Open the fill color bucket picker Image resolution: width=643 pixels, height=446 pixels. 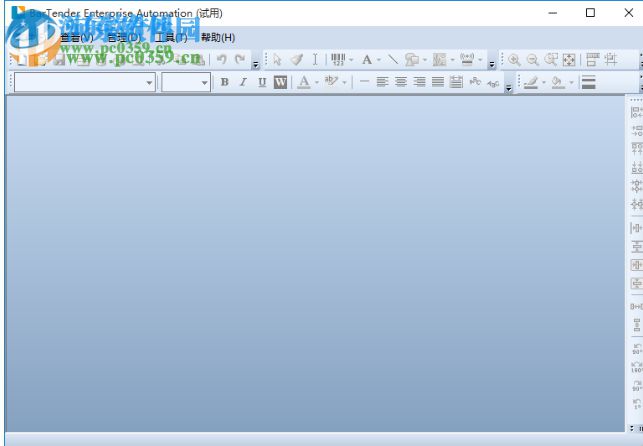(x=558, y=82)
